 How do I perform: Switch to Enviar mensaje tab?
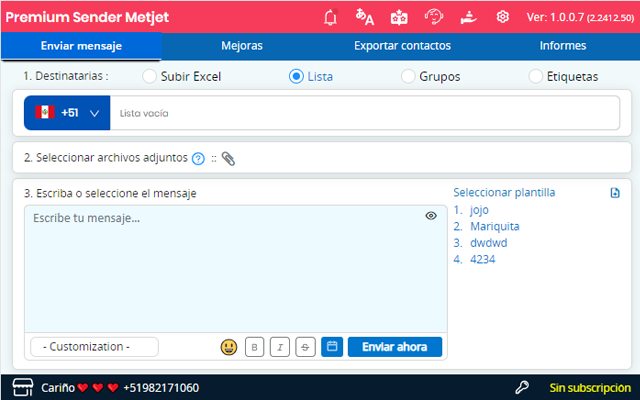coord(81,46)
